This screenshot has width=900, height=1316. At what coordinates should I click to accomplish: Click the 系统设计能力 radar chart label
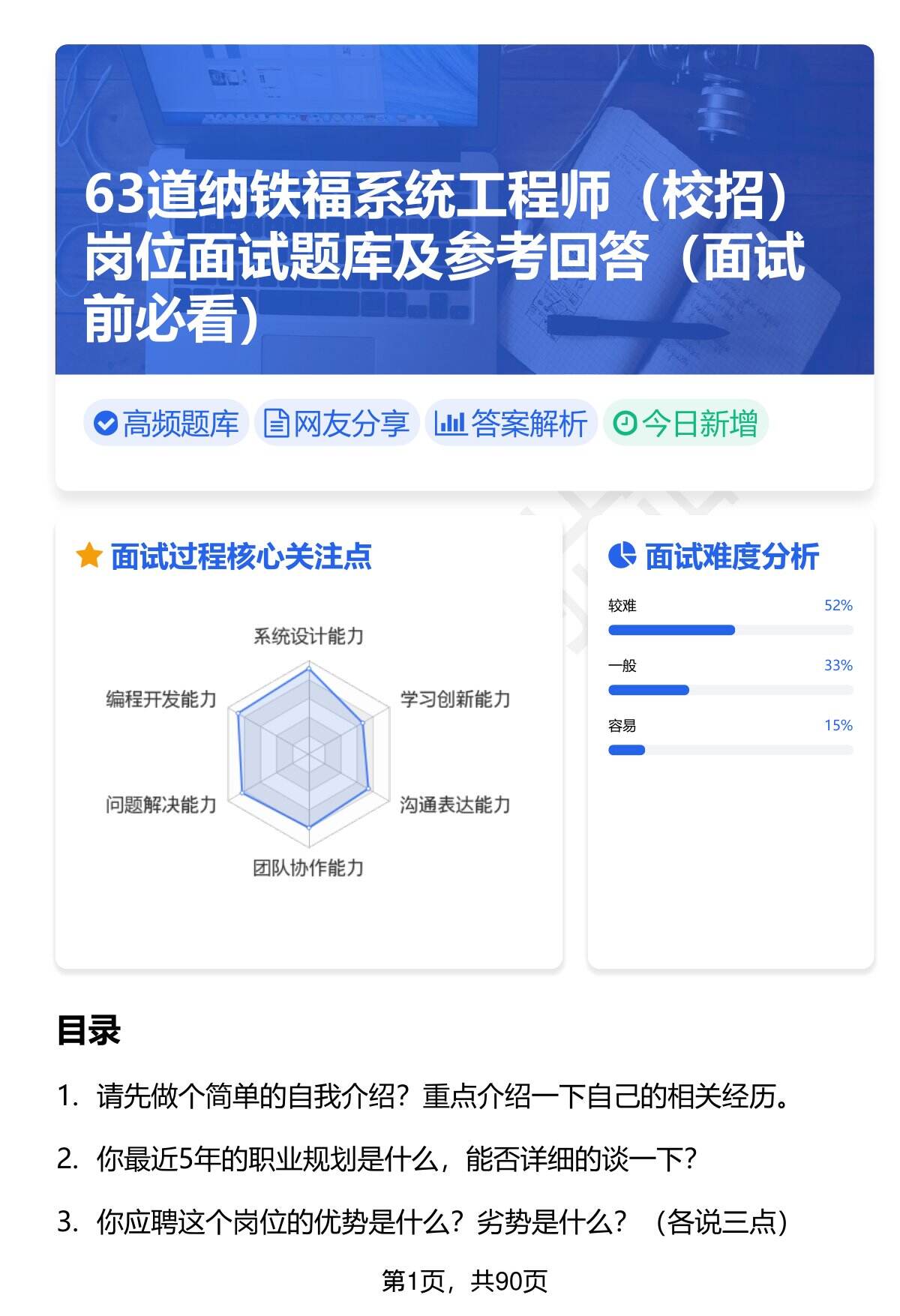pos(308,637)
